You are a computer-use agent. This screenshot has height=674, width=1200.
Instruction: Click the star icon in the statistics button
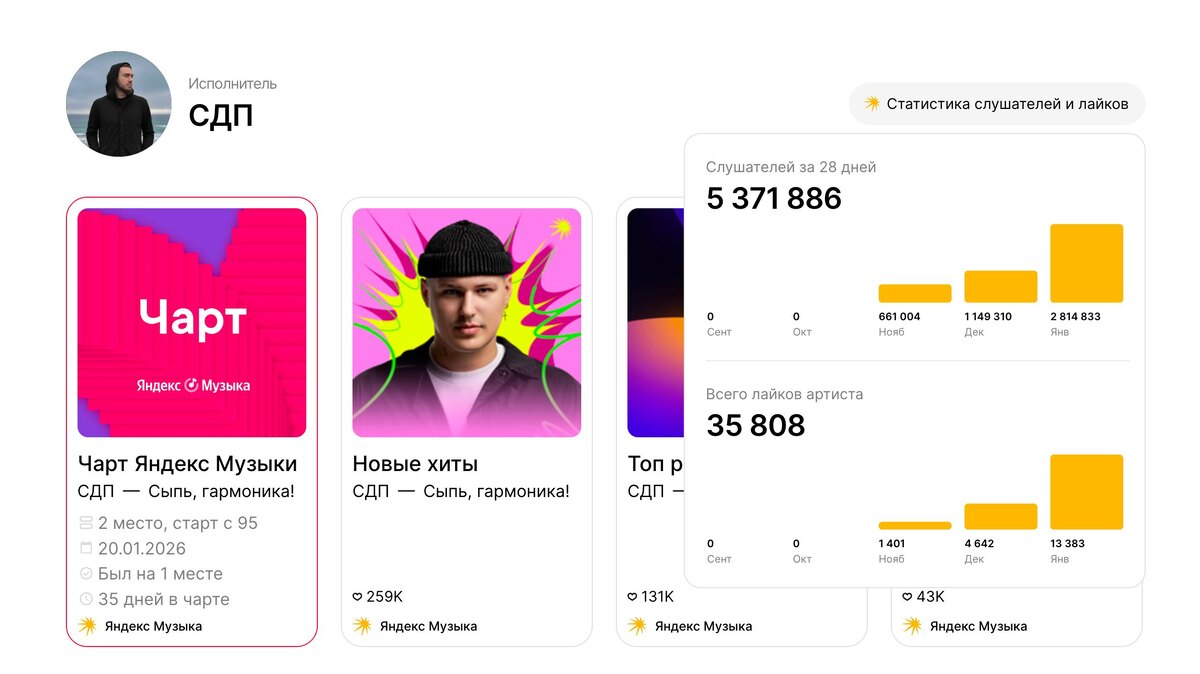(x=872, y=103)
